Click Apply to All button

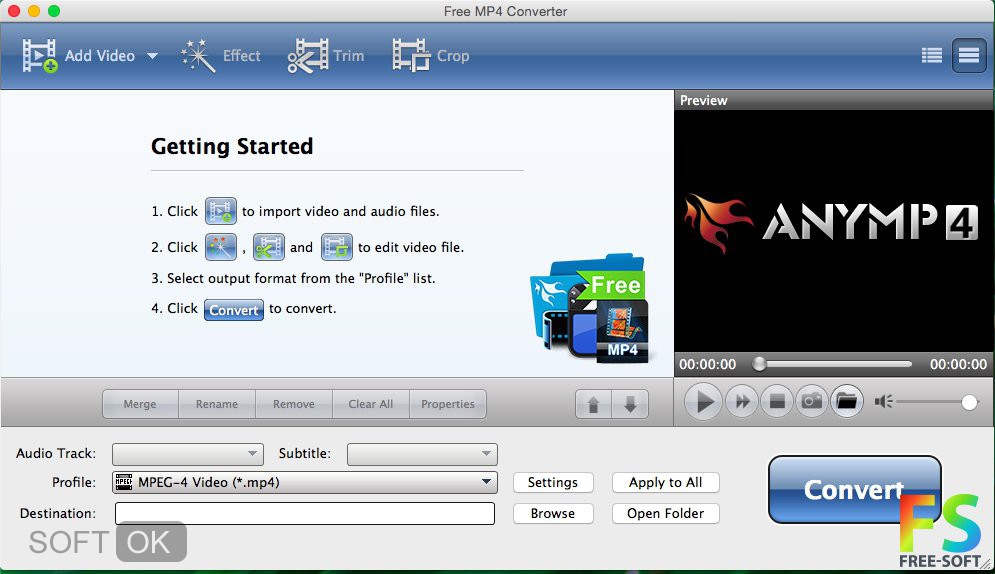666,483
